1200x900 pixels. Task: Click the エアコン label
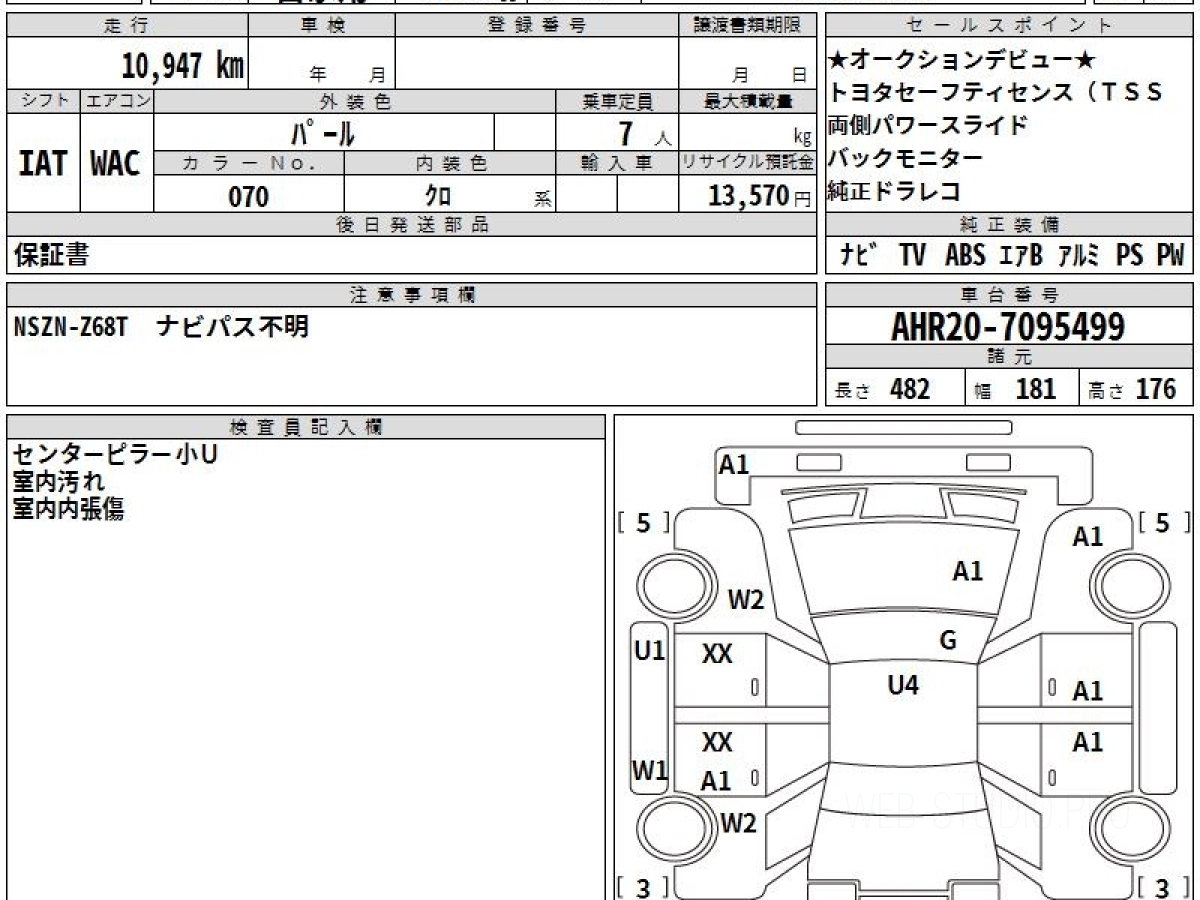coord(117,101)
